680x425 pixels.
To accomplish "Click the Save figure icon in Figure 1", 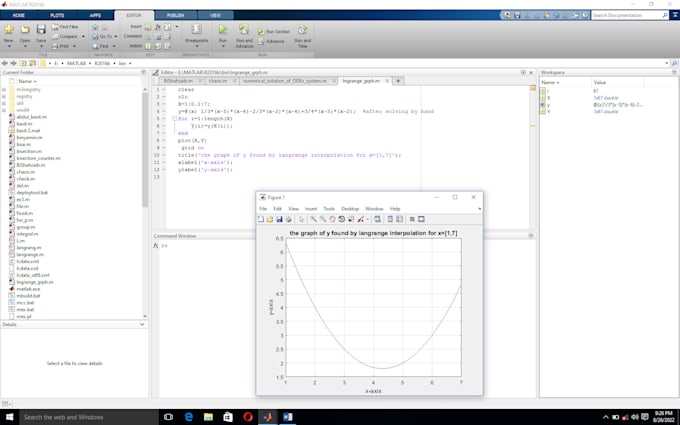I will (279, 219).
